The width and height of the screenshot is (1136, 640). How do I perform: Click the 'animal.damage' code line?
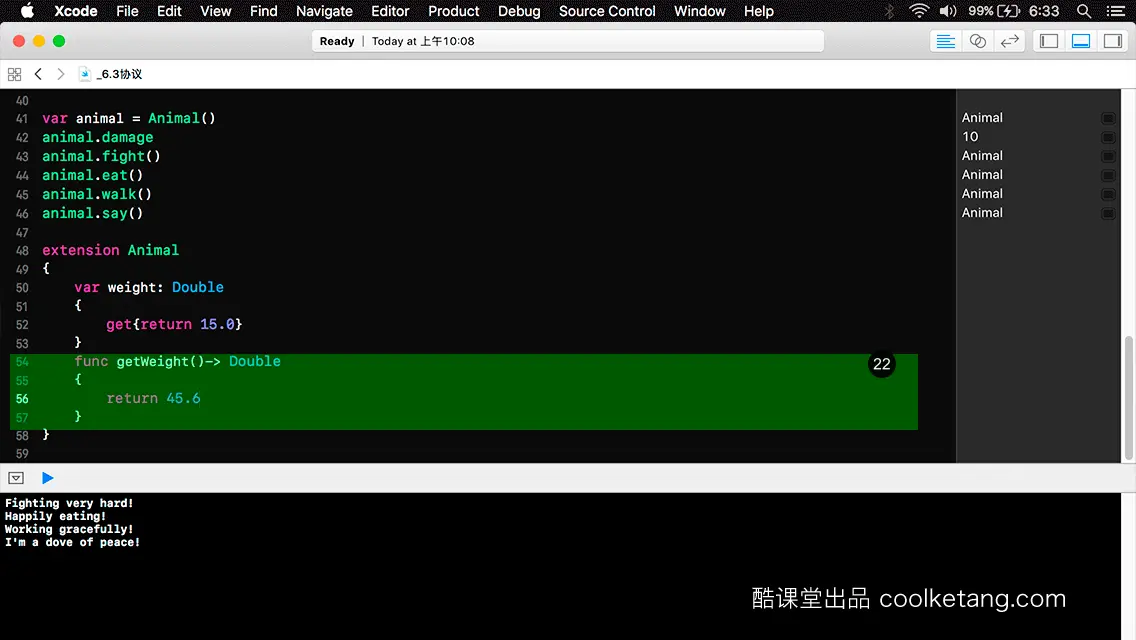98,137
